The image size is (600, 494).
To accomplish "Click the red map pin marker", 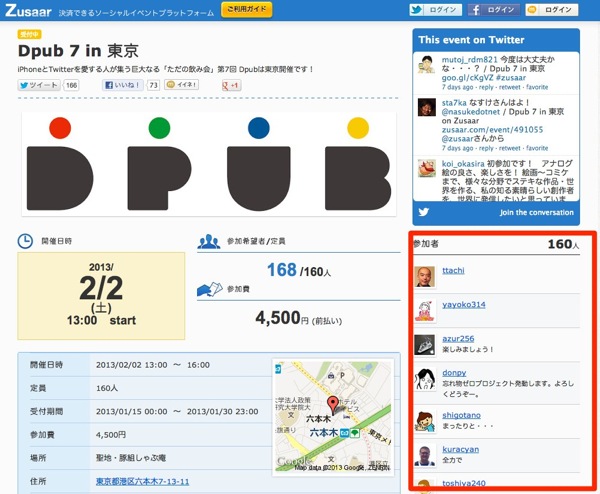I will (x=333, y=404).
